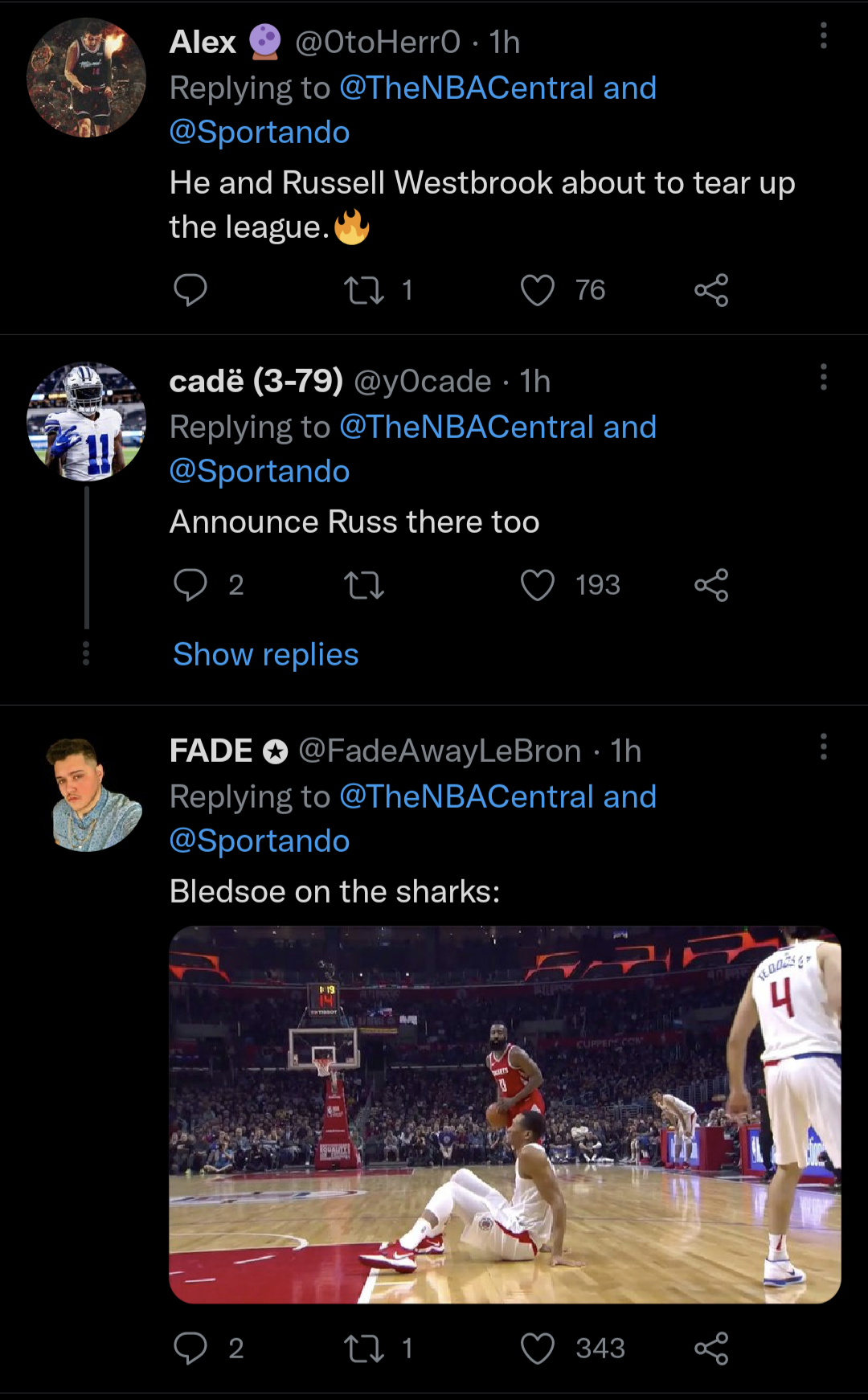Retweet FADE's 'Bledsoe on the sharks' tweet
868x1400 pixels.
pos(364,1349)
